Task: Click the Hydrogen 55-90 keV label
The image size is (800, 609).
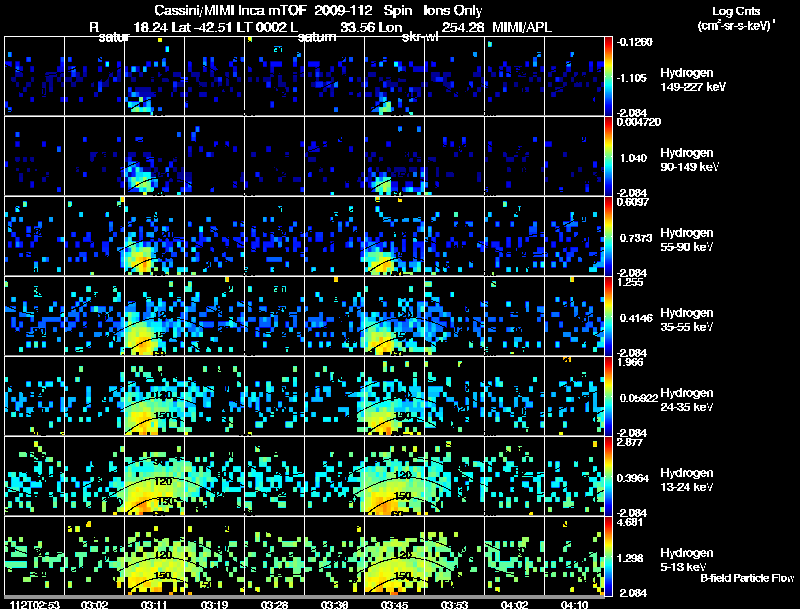Action: click(687, 240)
